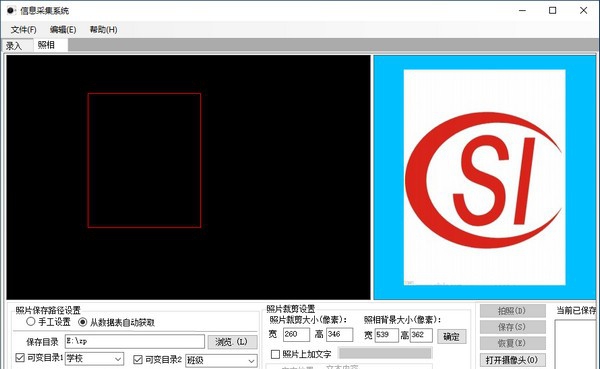Click the 拍照(D) button
The image size is (600, 369).
point(512,311)
